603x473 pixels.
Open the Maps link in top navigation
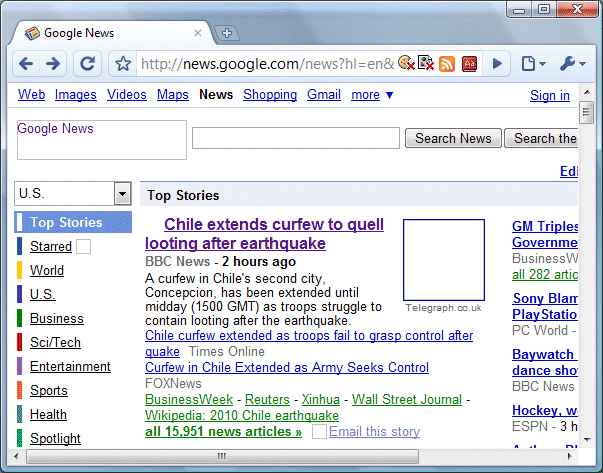[173, 95]
